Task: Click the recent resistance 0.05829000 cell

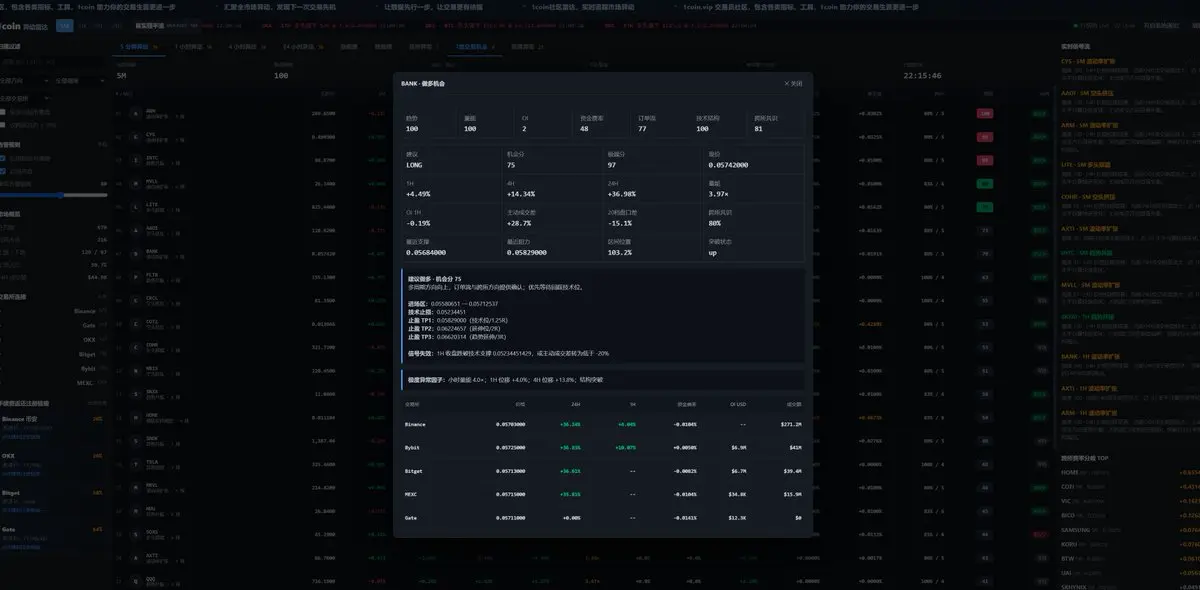Action: 551,247
